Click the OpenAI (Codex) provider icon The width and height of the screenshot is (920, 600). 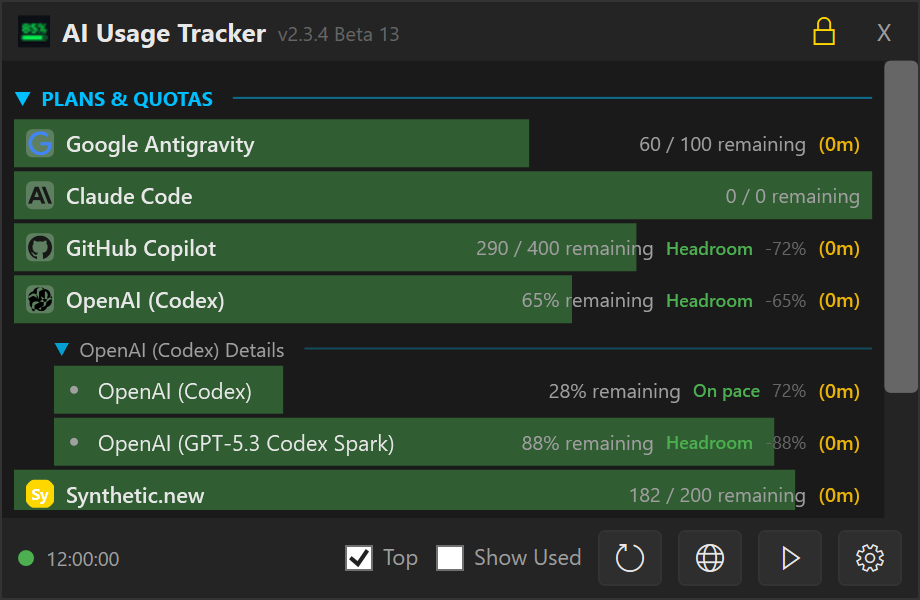pyautogui.click(x=40, y=300)
